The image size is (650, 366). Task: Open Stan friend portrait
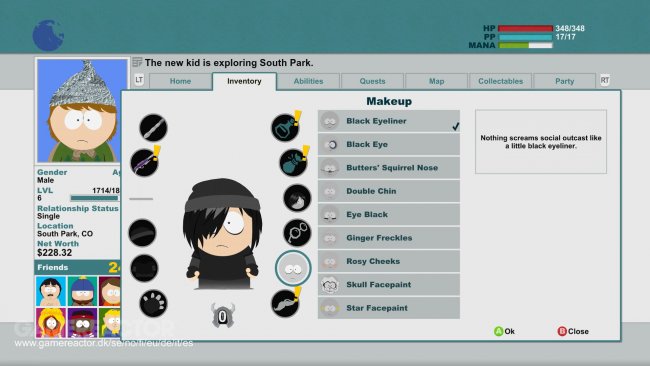(82, 291)
